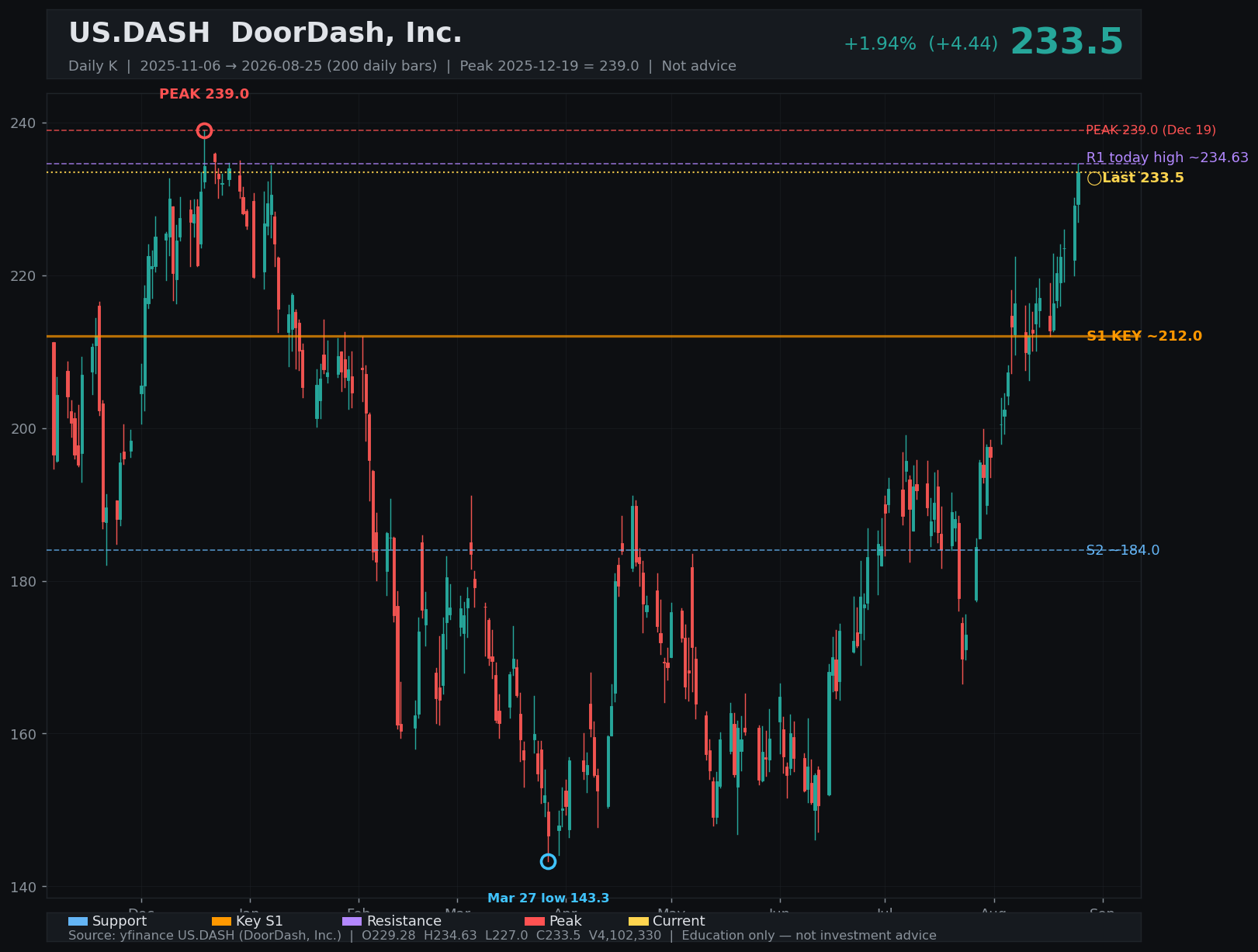Click the 'S1 KEY ~212.0' label
Image resolution: width=1258 pixels, height=952 pixels.
[1144, 336]
